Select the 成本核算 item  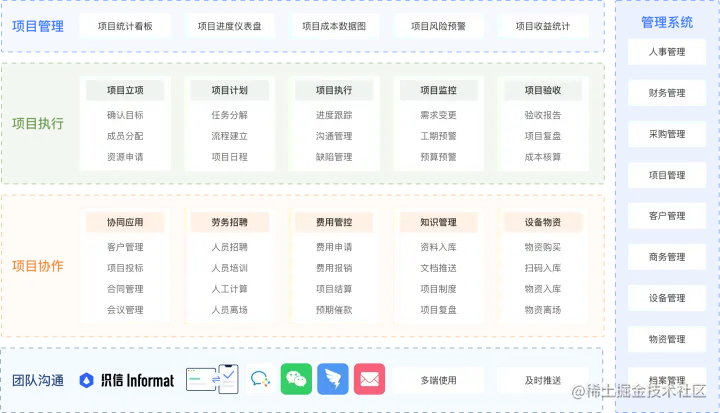click(543, 157)
